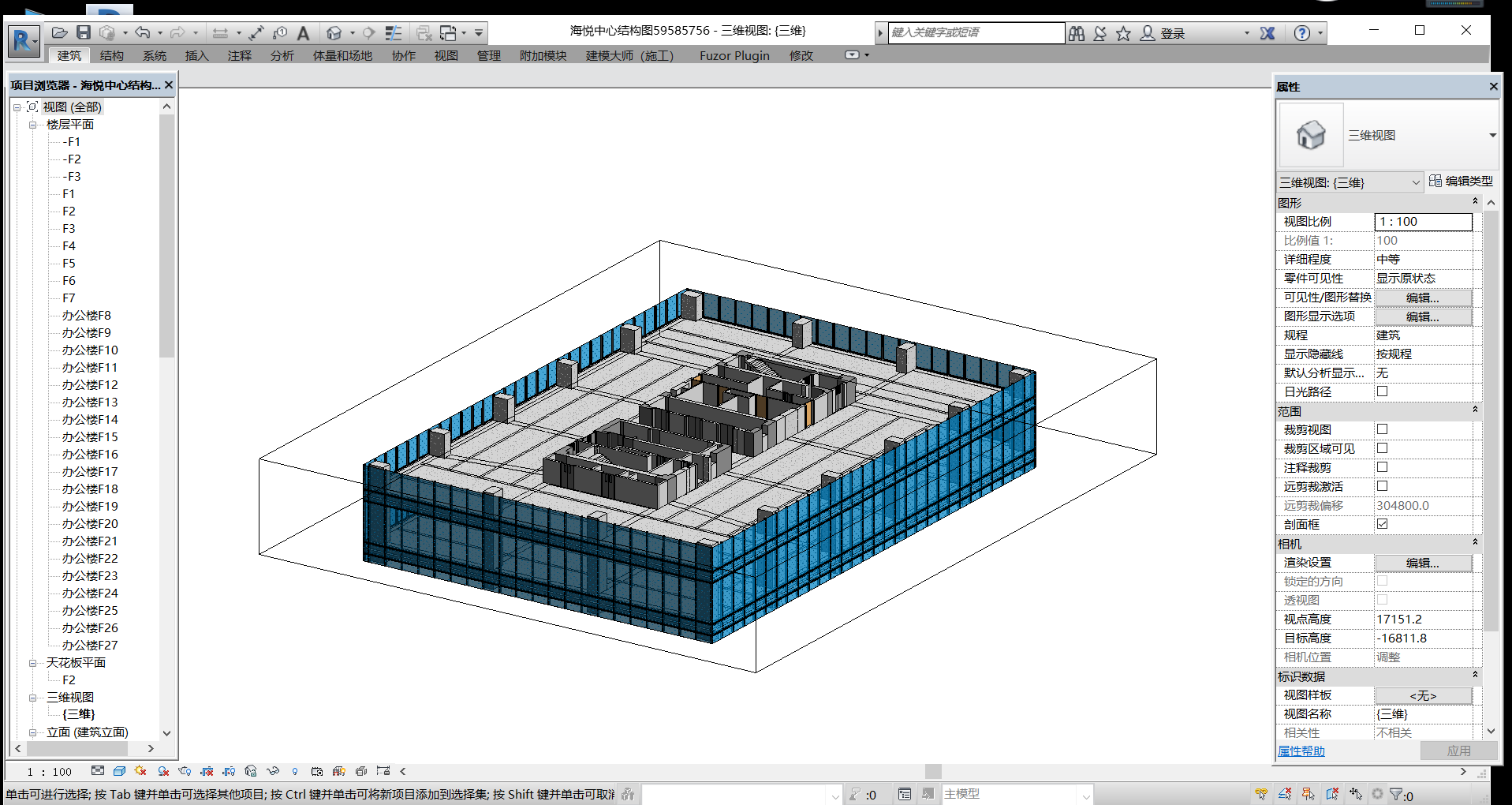This screenshot has width=1512, height=805.
Task: Switch to the 插入 ribbon tab
Action: [197, 55]
